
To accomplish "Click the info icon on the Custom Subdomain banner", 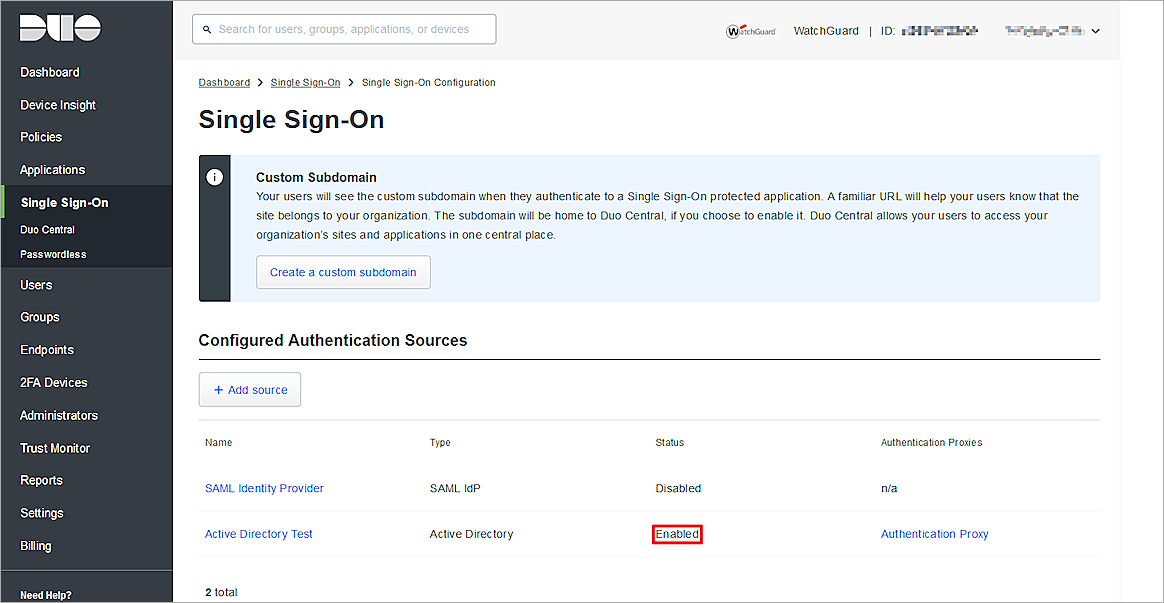I will (x=215, y=177).
